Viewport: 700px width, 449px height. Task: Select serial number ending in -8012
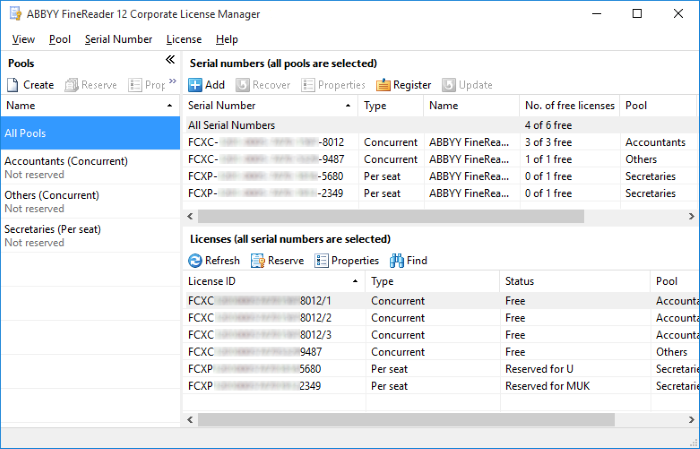coord(440,142)
